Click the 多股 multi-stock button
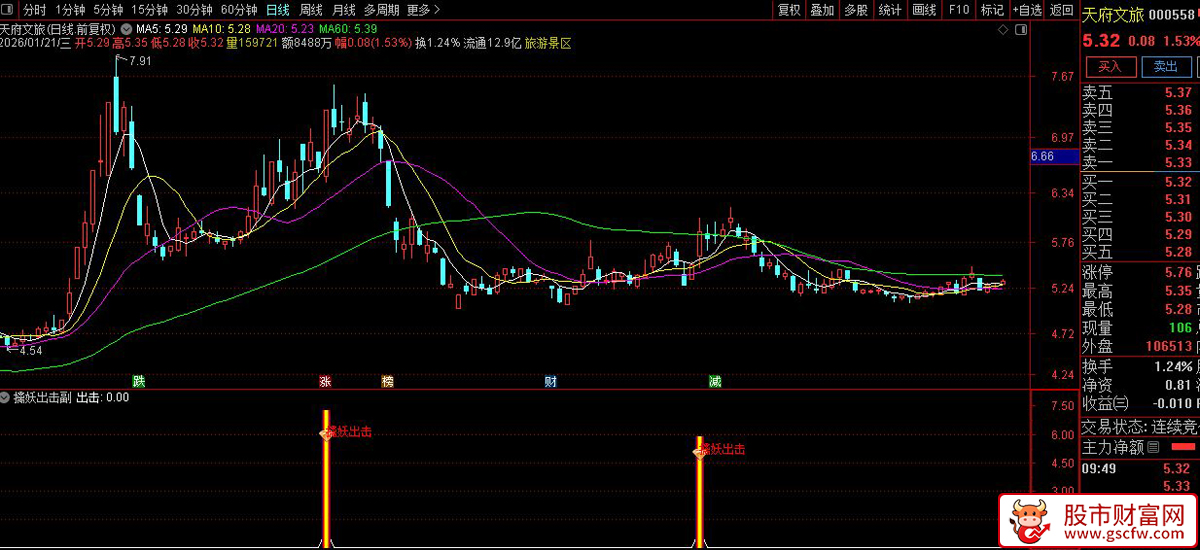1200x550 pixels. pyautogui.click(x=855, y=10)
